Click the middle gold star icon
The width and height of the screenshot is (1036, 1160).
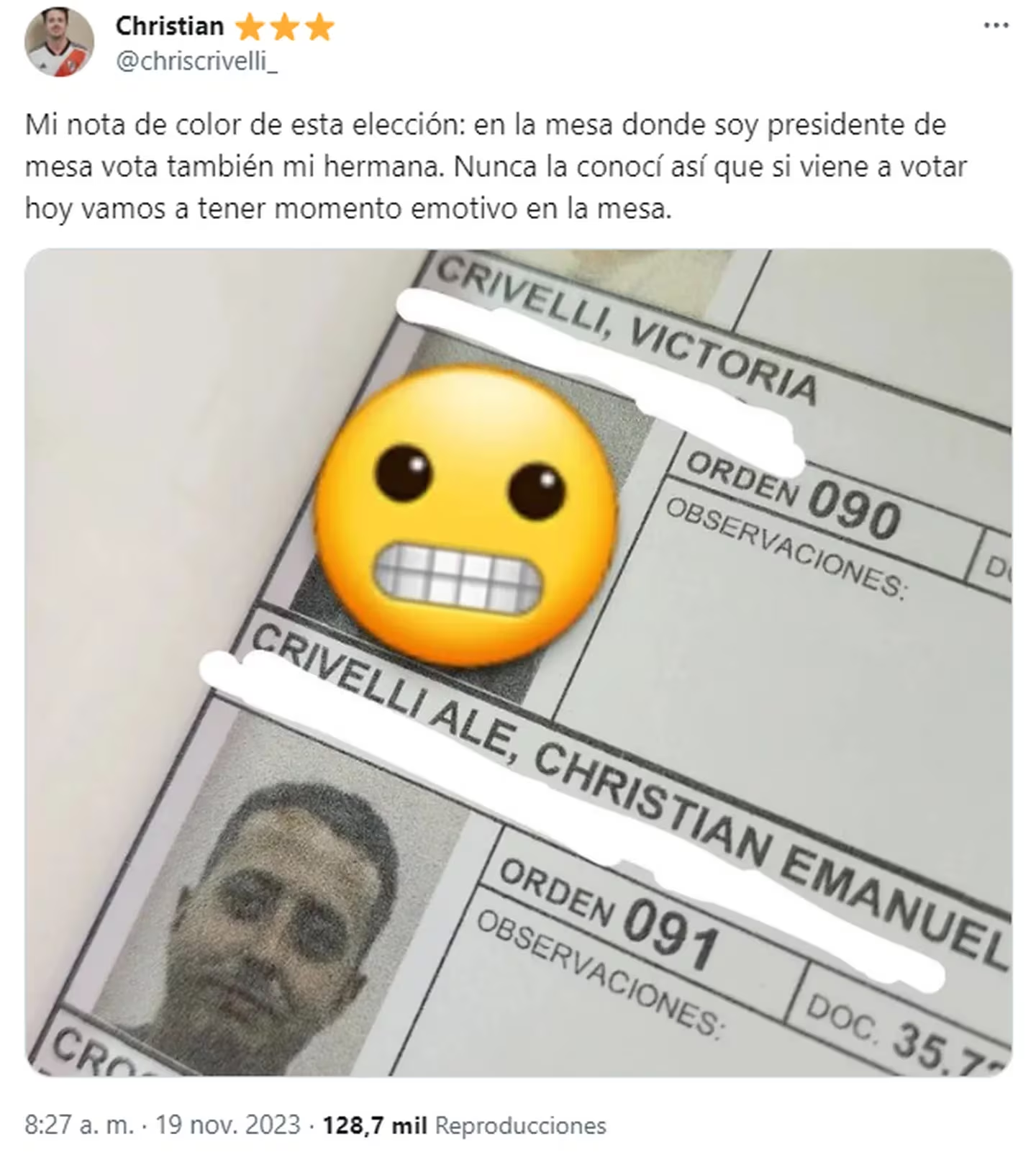point(284,27)
